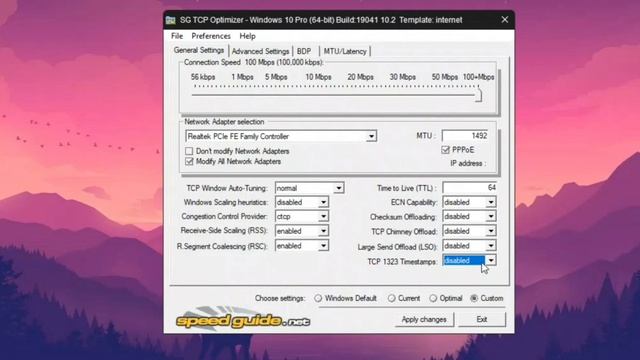Click the MTU value field
Image resolution: width=640 pixels, height=360 pixels.
click(465, 136)
